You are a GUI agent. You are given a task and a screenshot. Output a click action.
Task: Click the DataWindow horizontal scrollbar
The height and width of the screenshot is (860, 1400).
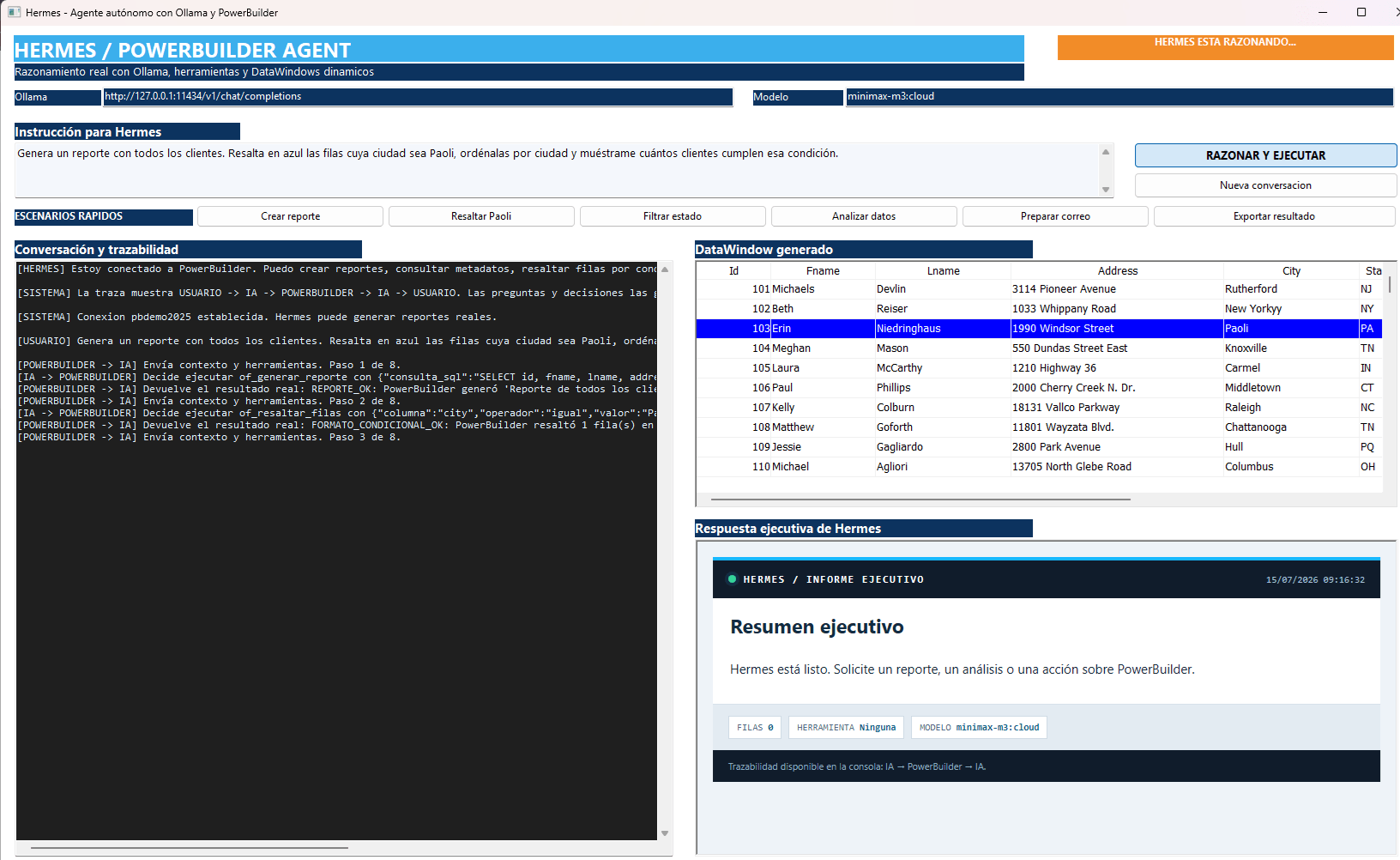click(x=920, y=499)
